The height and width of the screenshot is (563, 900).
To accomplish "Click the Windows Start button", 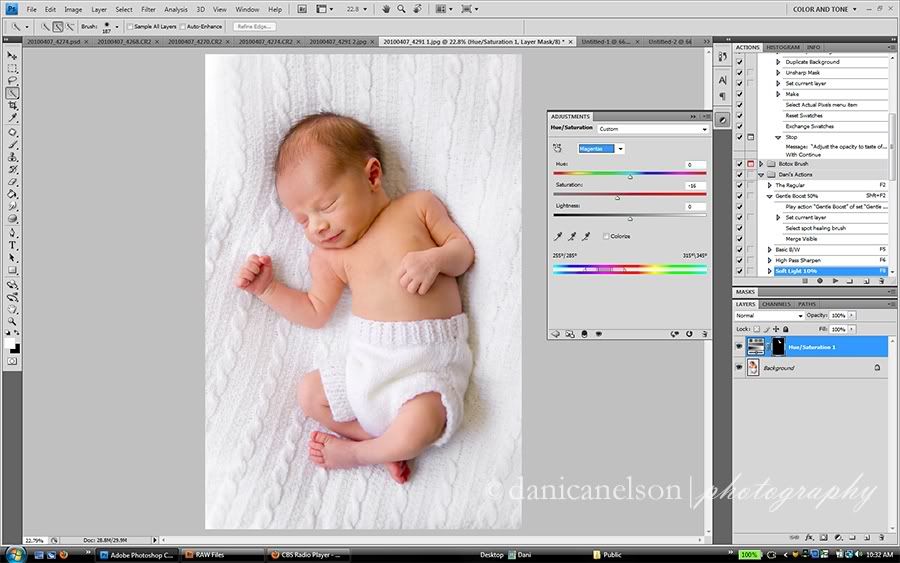I will coord(14,554).
